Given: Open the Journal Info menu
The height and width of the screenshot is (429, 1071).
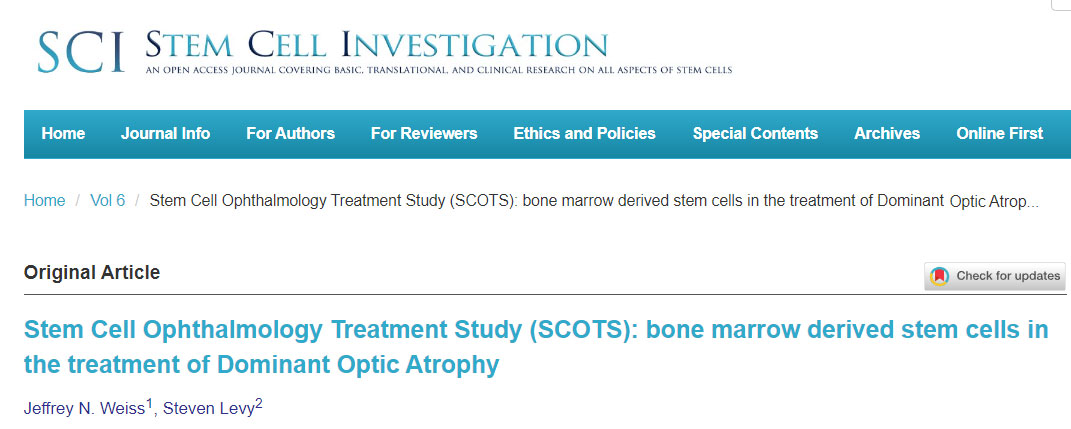Looking at the screenshot, I should tap(166, 133).
